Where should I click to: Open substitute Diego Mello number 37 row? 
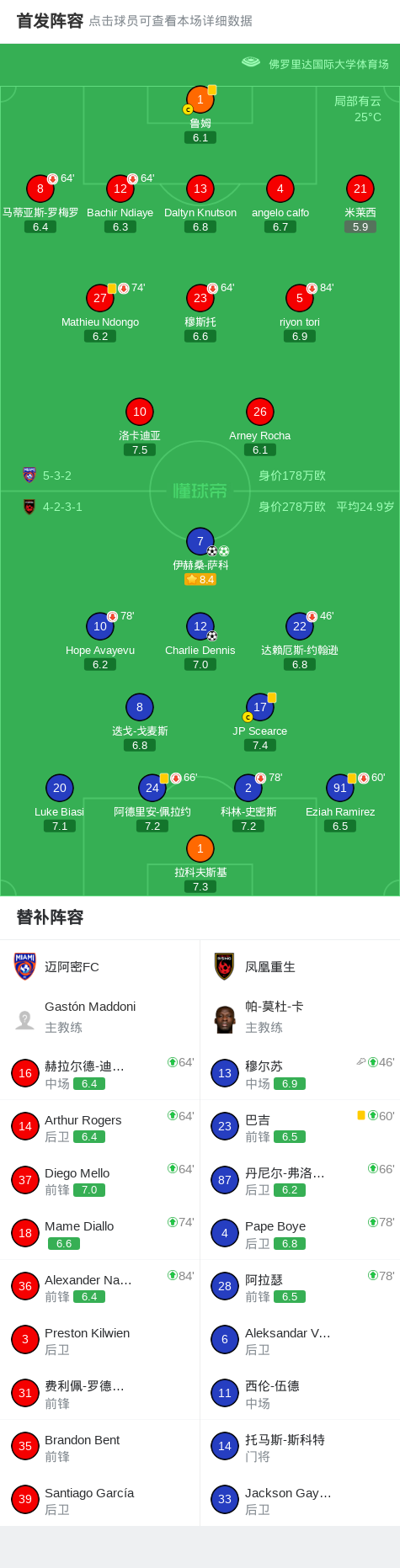coord(99,1180)
